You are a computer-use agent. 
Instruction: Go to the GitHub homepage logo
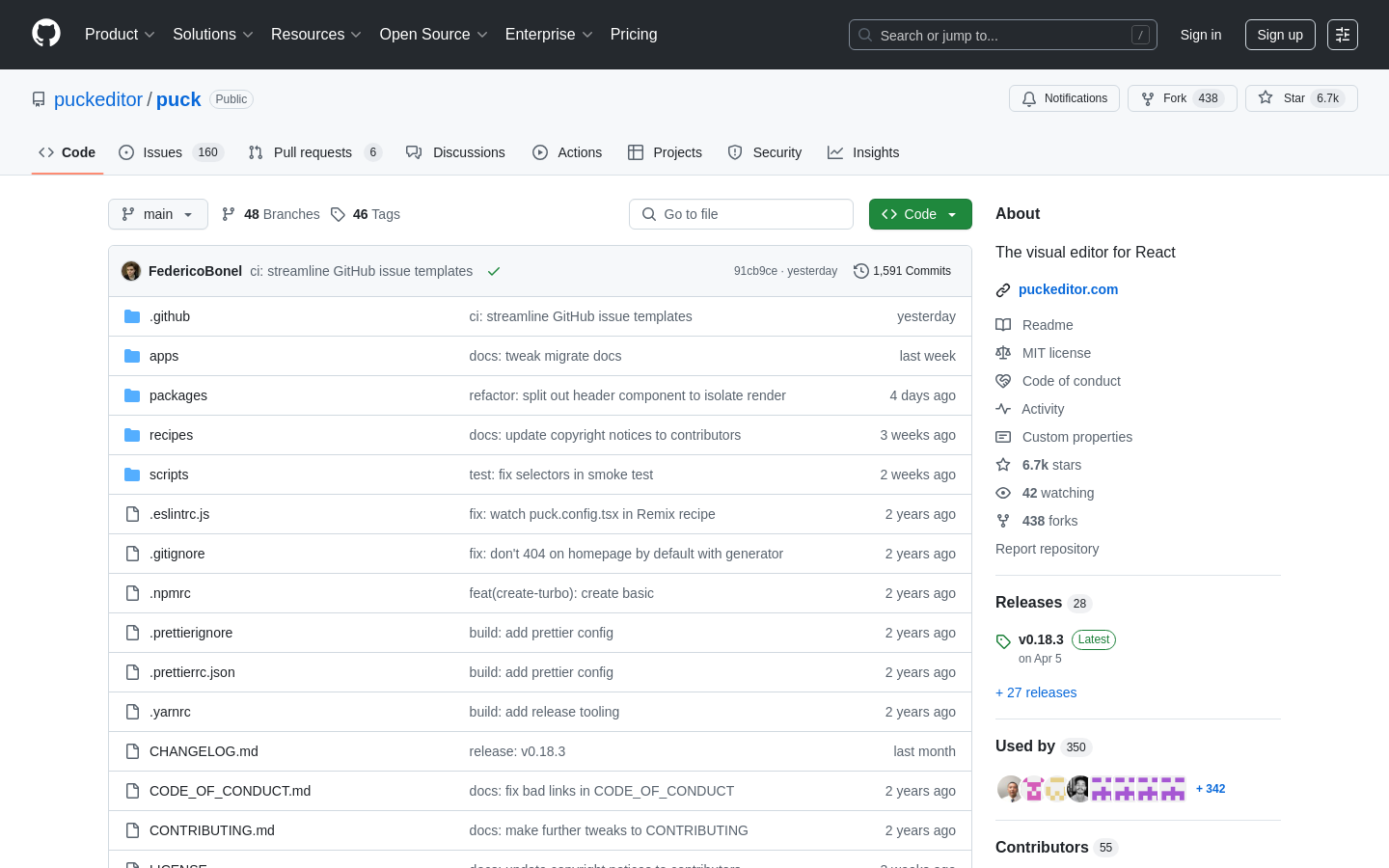46,34
